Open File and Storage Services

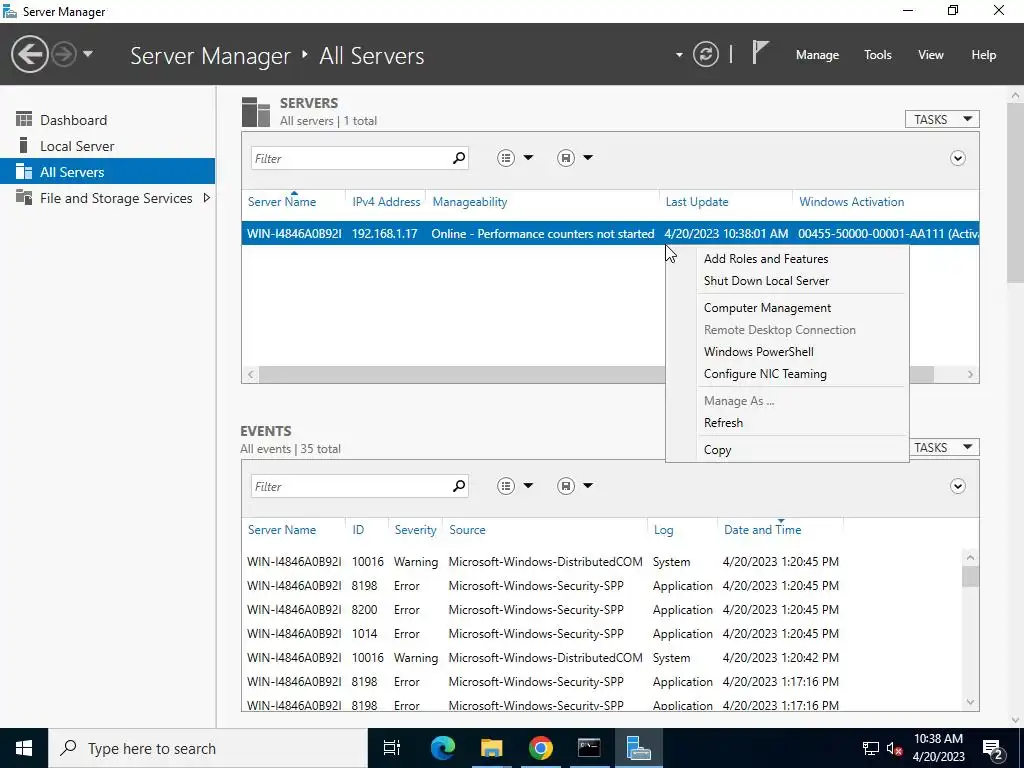pos(116,198)
